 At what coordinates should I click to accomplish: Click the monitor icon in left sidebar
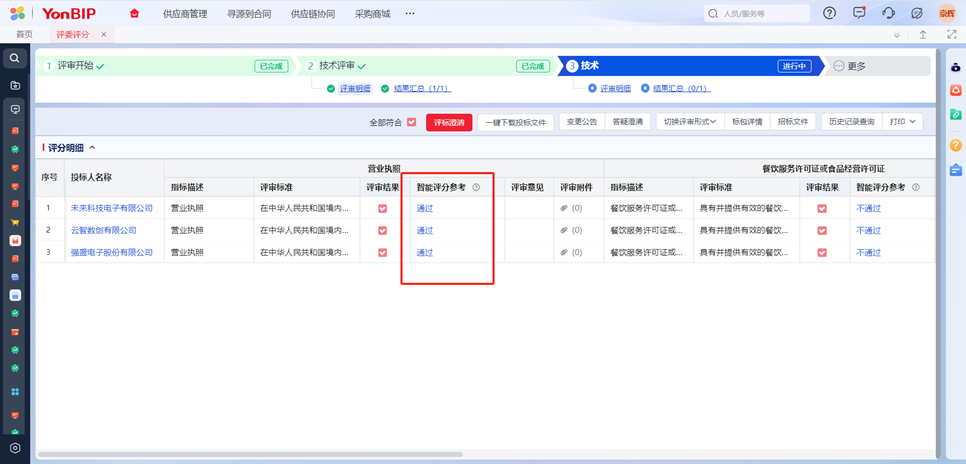[x=15, y=109]
